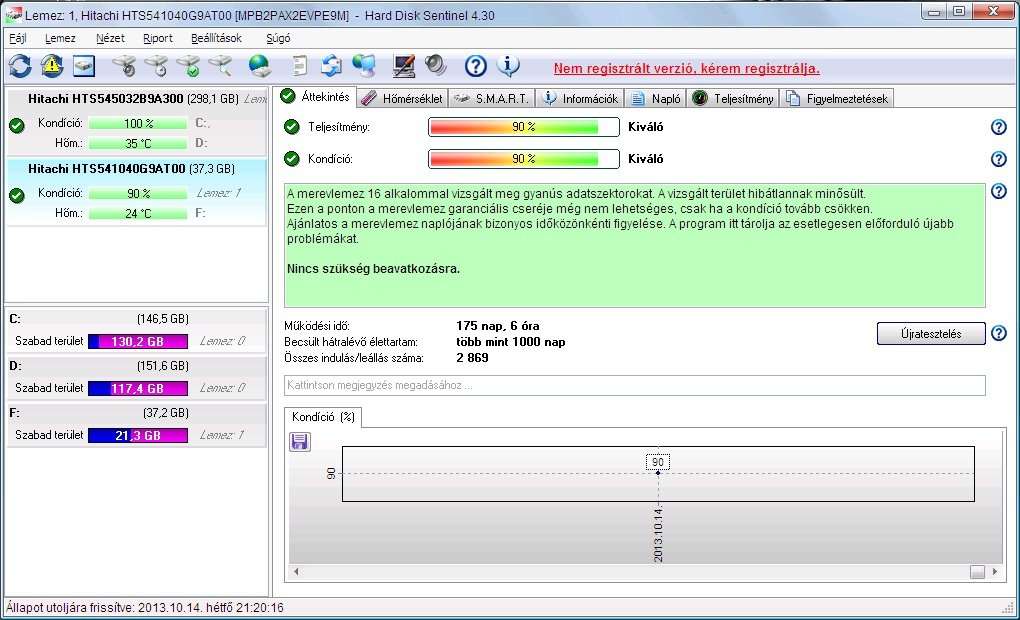Click the disk with magnifier surface test icon
Image resolution: width=1020 pixels, height=620 pixels.
pyautogui.click(x=220, y=66)
